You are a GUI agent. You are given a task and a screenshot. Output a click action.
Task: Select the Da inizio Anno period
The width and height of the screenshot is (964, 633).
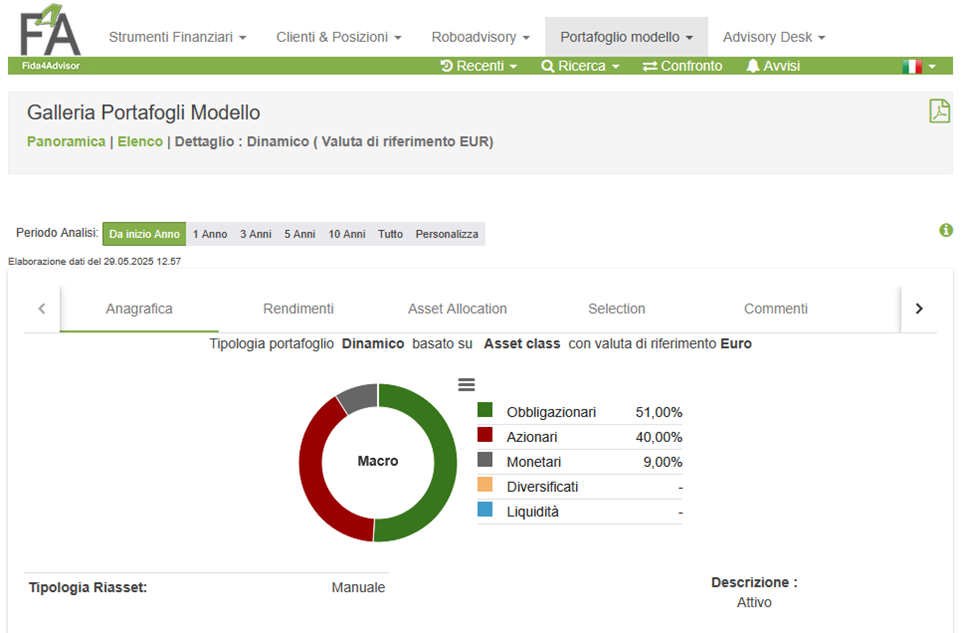coord(144,234)
